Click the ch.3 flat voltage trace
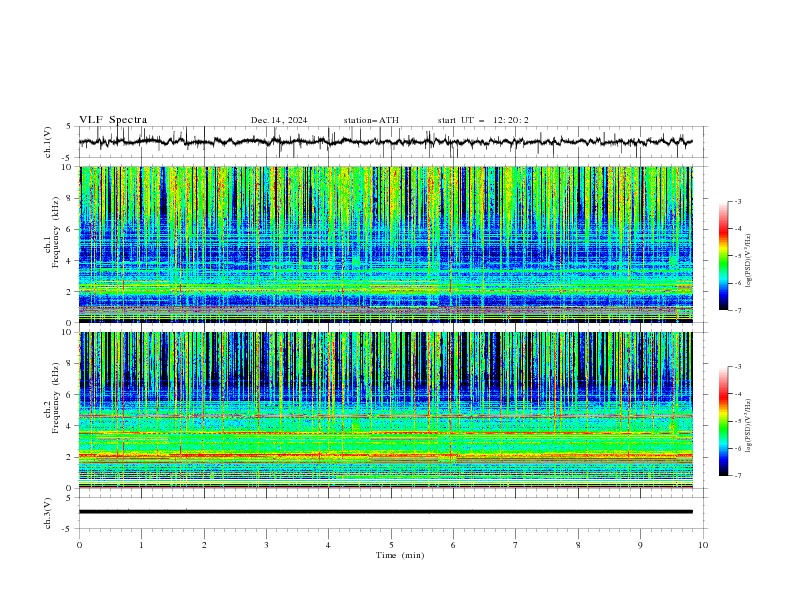The height and width of the screenshot is (612, 792). tap(385, 512)
